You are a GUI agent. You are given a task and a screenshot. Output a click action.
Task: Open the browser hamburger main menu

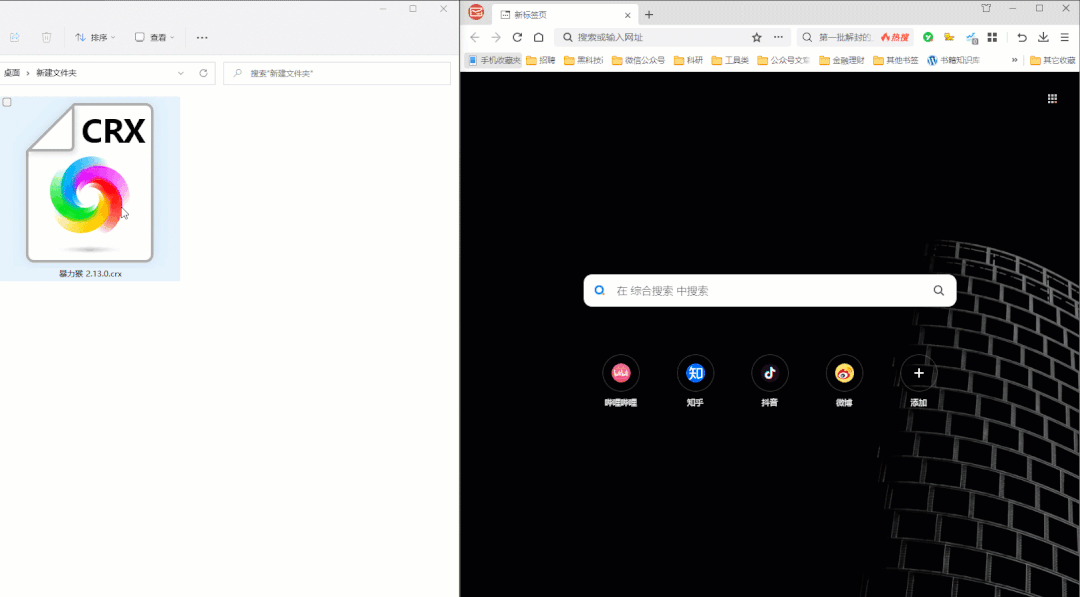click(x=1065, y=37)
